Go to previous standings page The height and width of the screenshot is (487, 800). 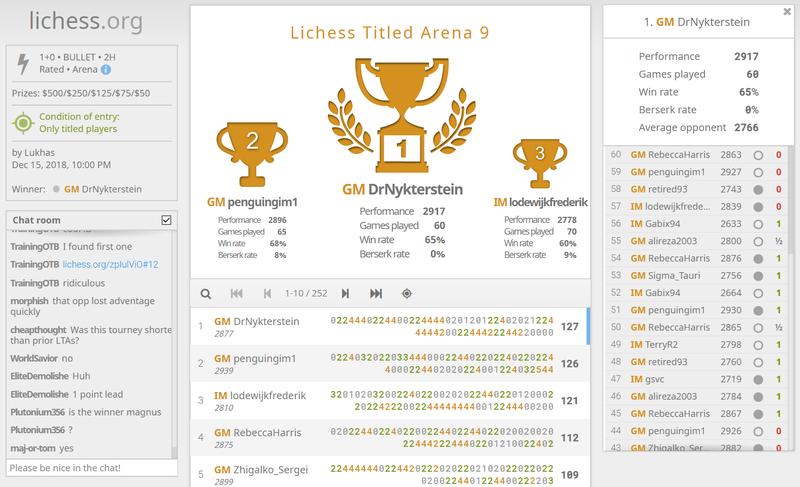click(267, 294)
